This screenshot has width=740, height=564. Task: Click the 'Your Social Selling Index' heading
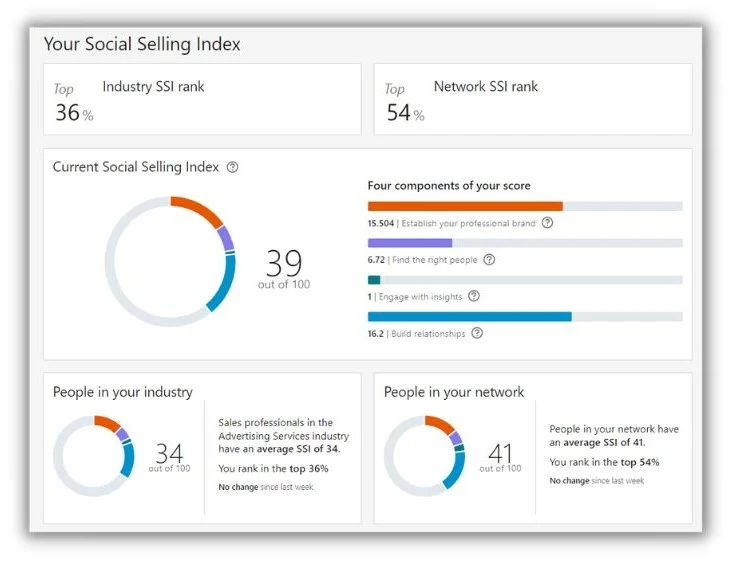142,44
